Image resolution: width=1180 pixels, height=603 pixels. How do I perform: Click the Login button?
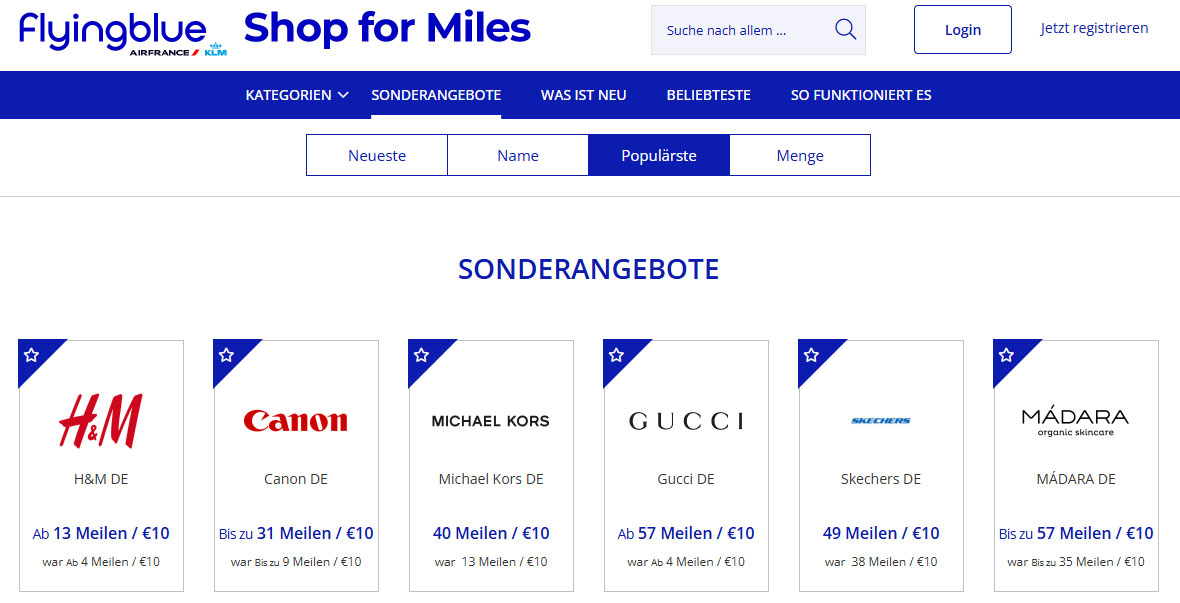(963, 30)
